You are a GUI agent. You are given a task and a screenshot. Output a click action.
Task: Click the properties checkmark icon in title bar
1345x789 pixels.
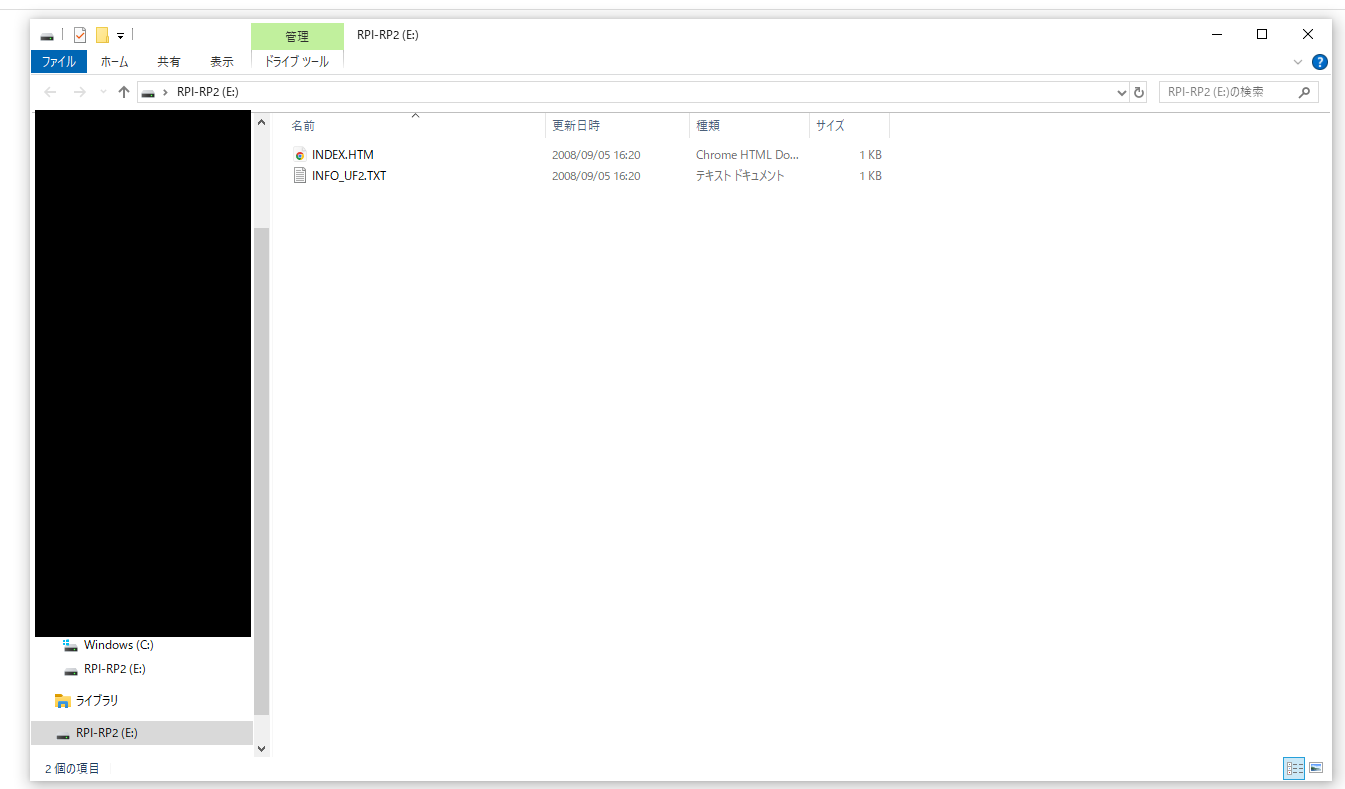click(x=80, y=35)
